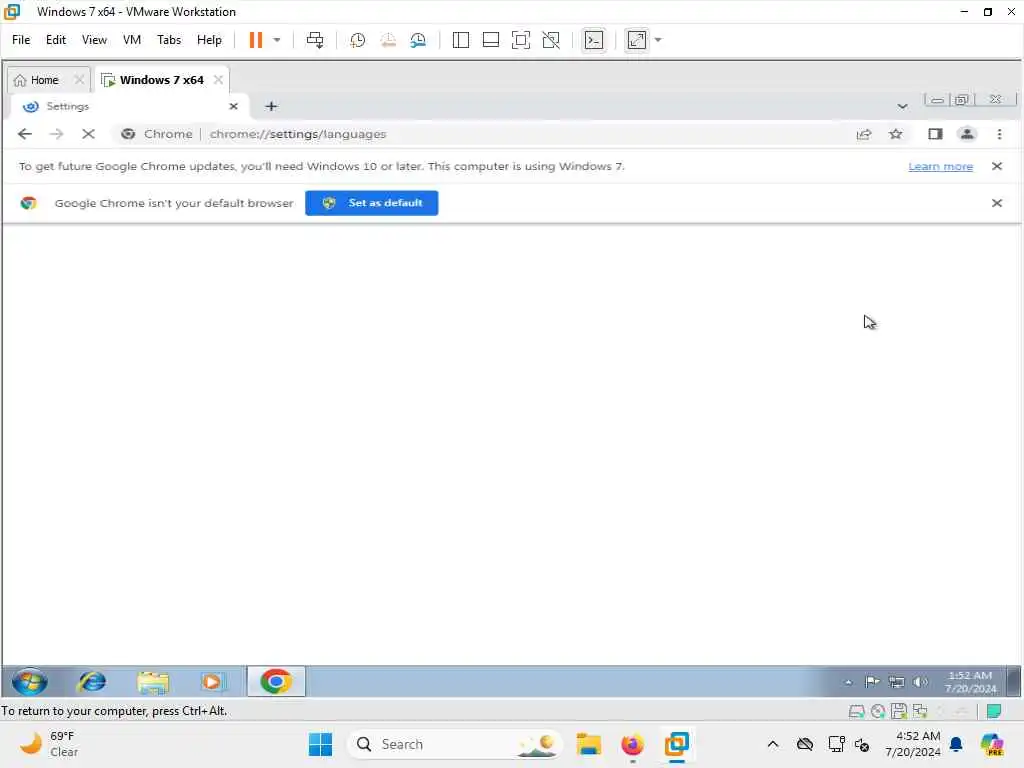Open Windows 7 Start orb
Viewport: 1024px width, 768px height.
pos(29,682)
